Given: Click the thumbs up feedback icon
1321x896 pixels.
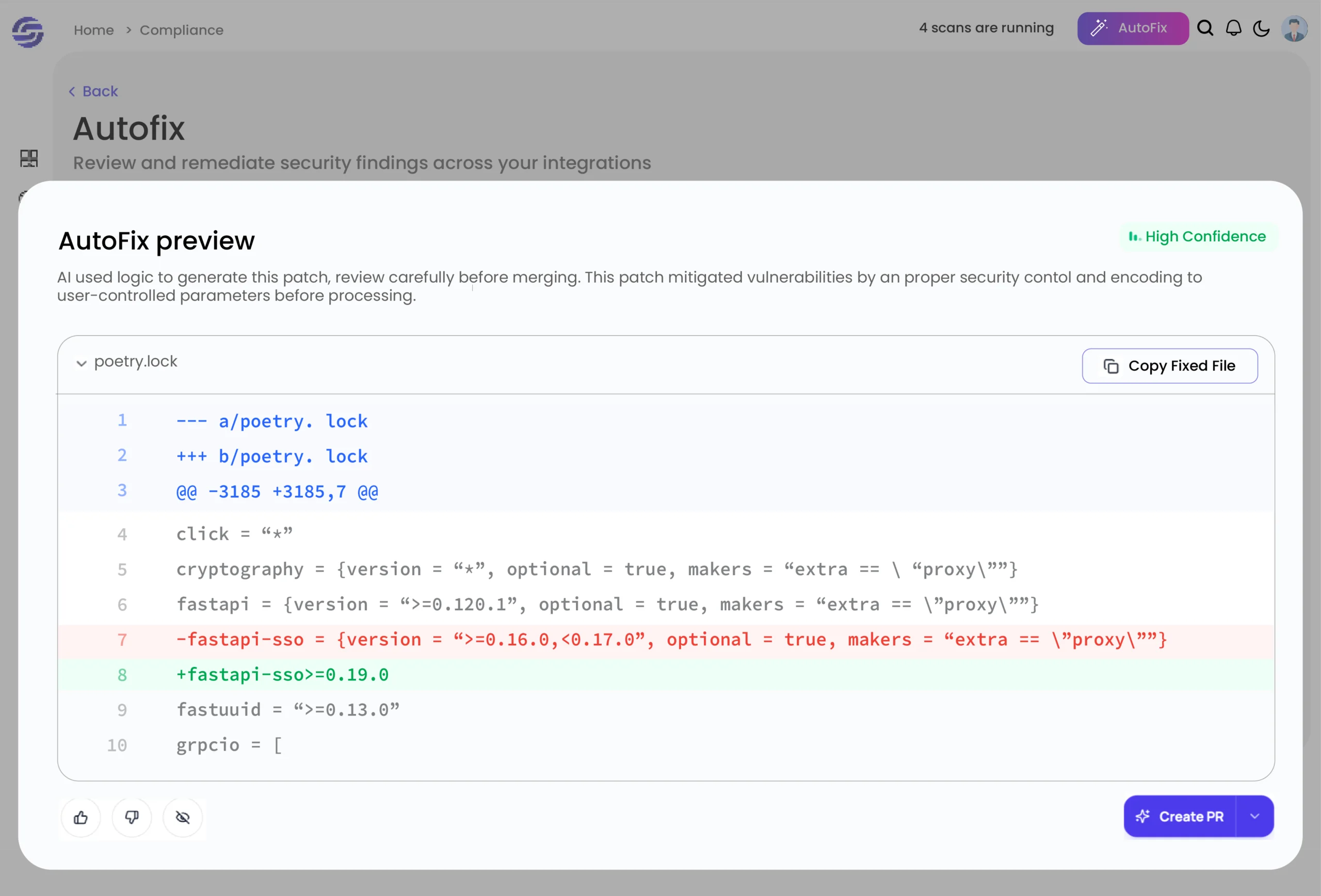Looking at the screenshot, I should [80, 818].
